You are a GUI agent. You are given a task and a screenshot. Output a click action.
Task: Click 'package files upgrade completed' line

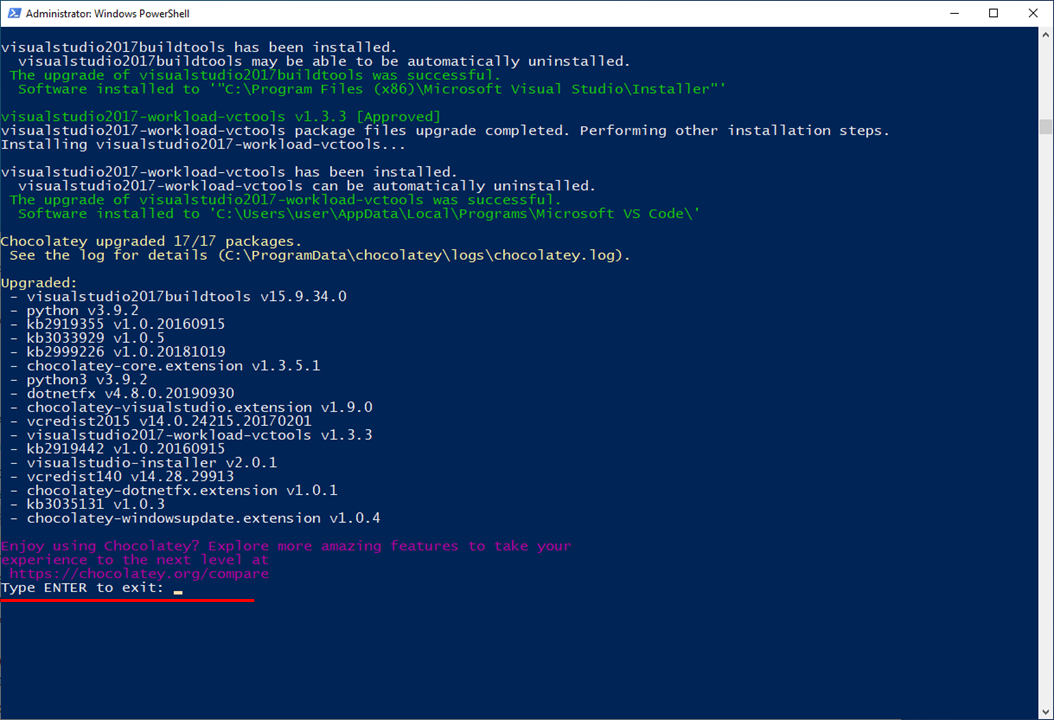pos(445,130)
